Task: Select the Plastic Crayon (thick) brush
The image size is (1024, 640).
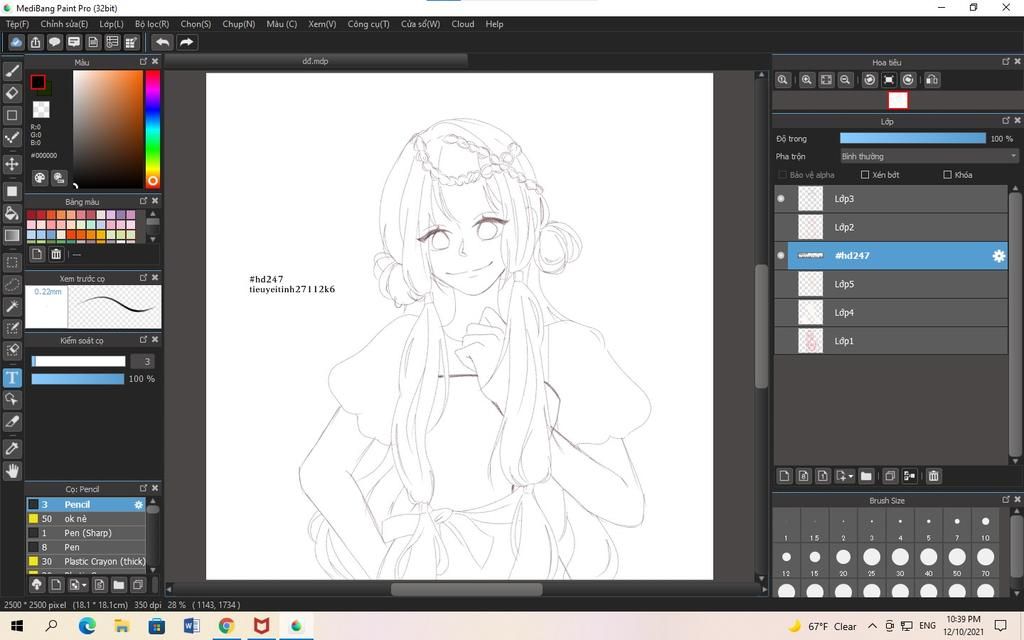Action: [x=86, y=562]
